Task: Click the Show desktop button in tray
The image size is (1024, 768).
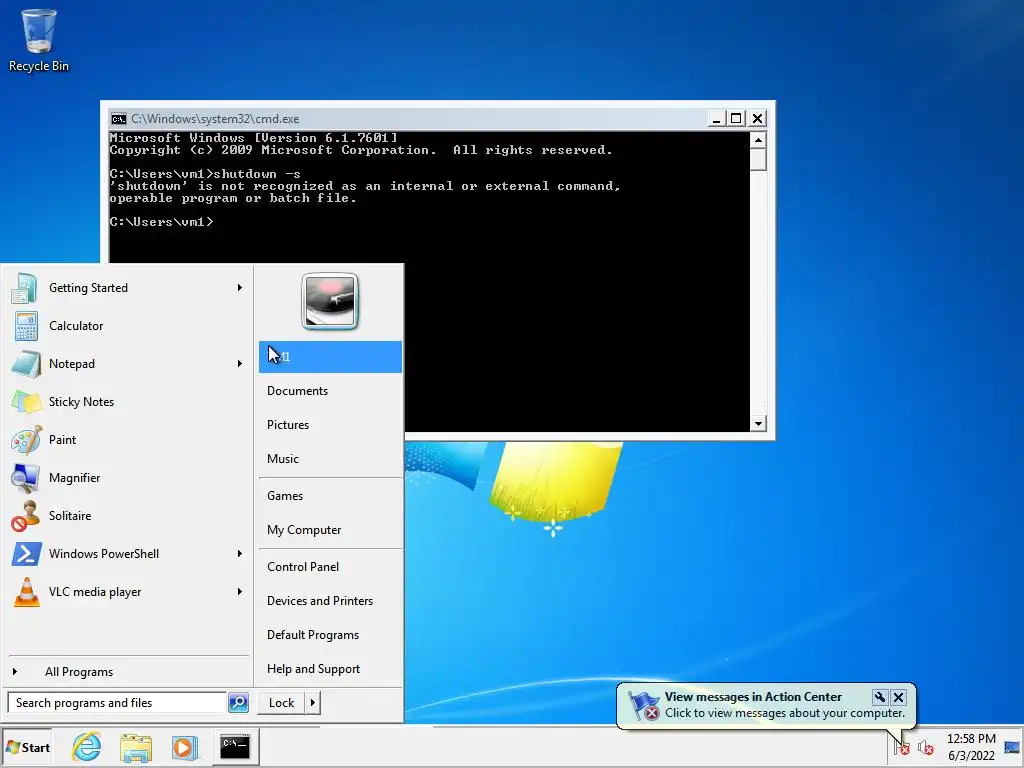Action: [x=1012, y=746]
